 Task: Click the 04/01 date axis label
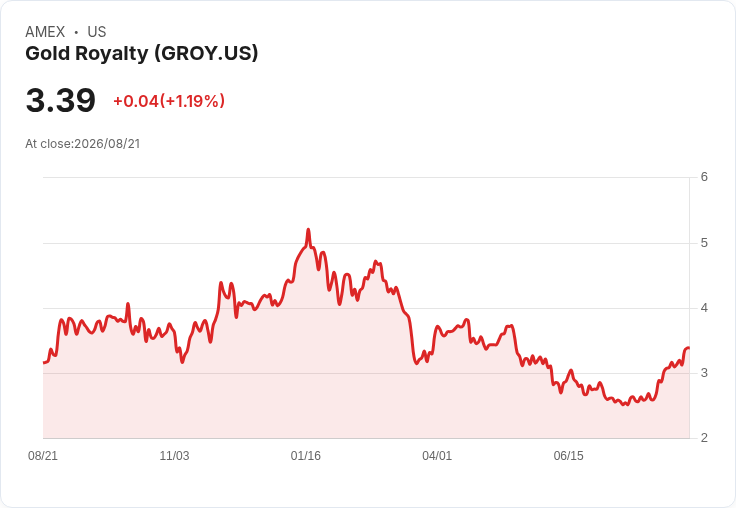[437, 455]
